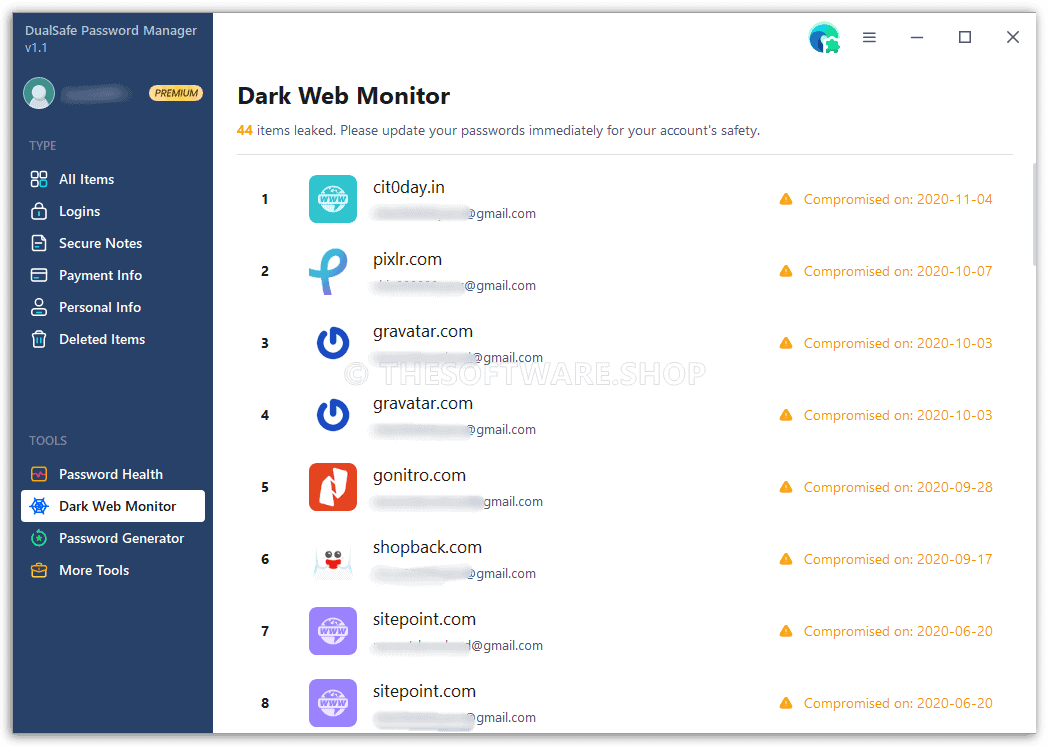This screenshot has width=1048, height=746.
Task: Click the Dark Web Monitor spider-web icon
Action: point(39,507)
